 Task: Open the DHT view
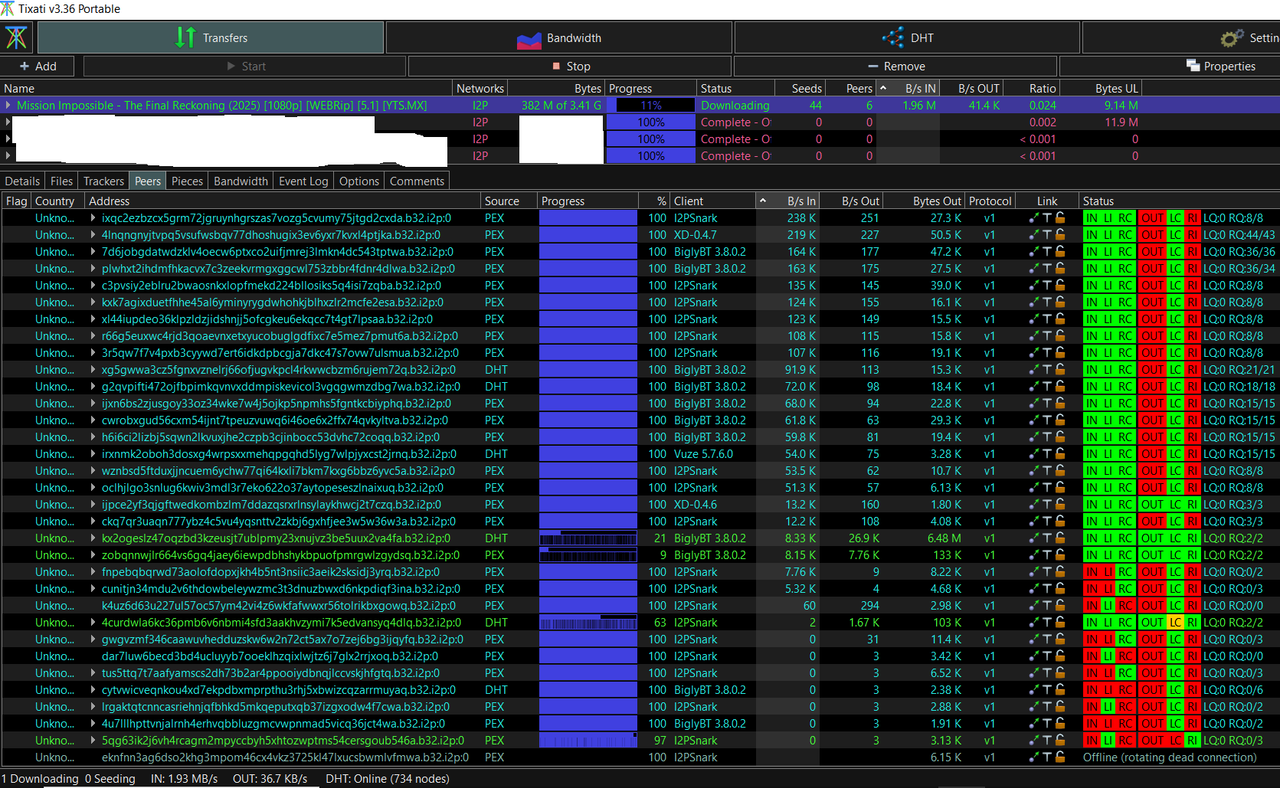907,38
